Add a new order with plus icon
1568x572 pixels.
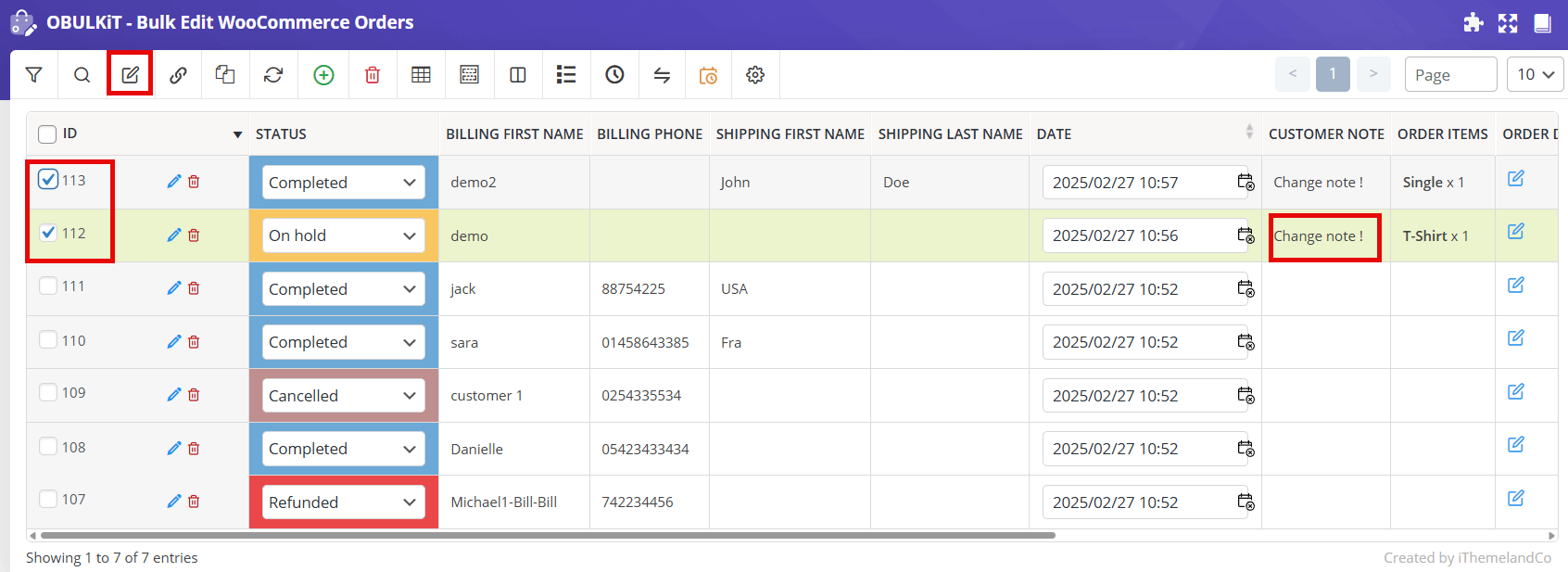(323, 75)
